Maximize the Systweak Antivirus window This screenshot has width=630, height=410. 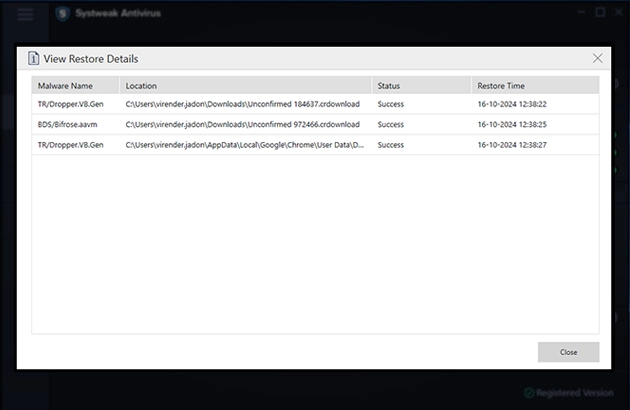pos(600,13)
